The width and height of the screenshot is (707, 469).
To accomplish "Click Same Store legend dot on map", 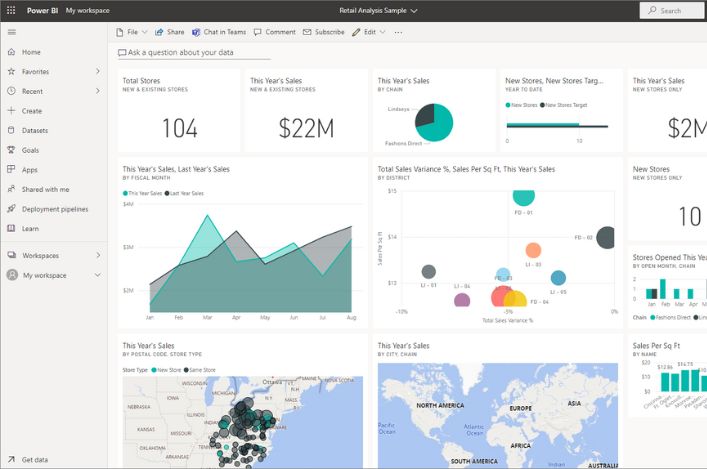I will [x=186, y=370].
